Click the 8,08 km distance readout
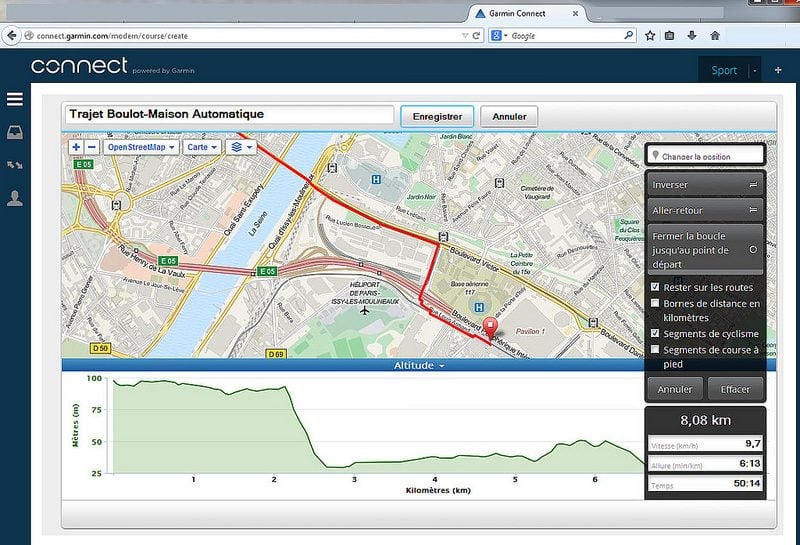This screenshot has width=800, height=545. (x=706, y=420)
